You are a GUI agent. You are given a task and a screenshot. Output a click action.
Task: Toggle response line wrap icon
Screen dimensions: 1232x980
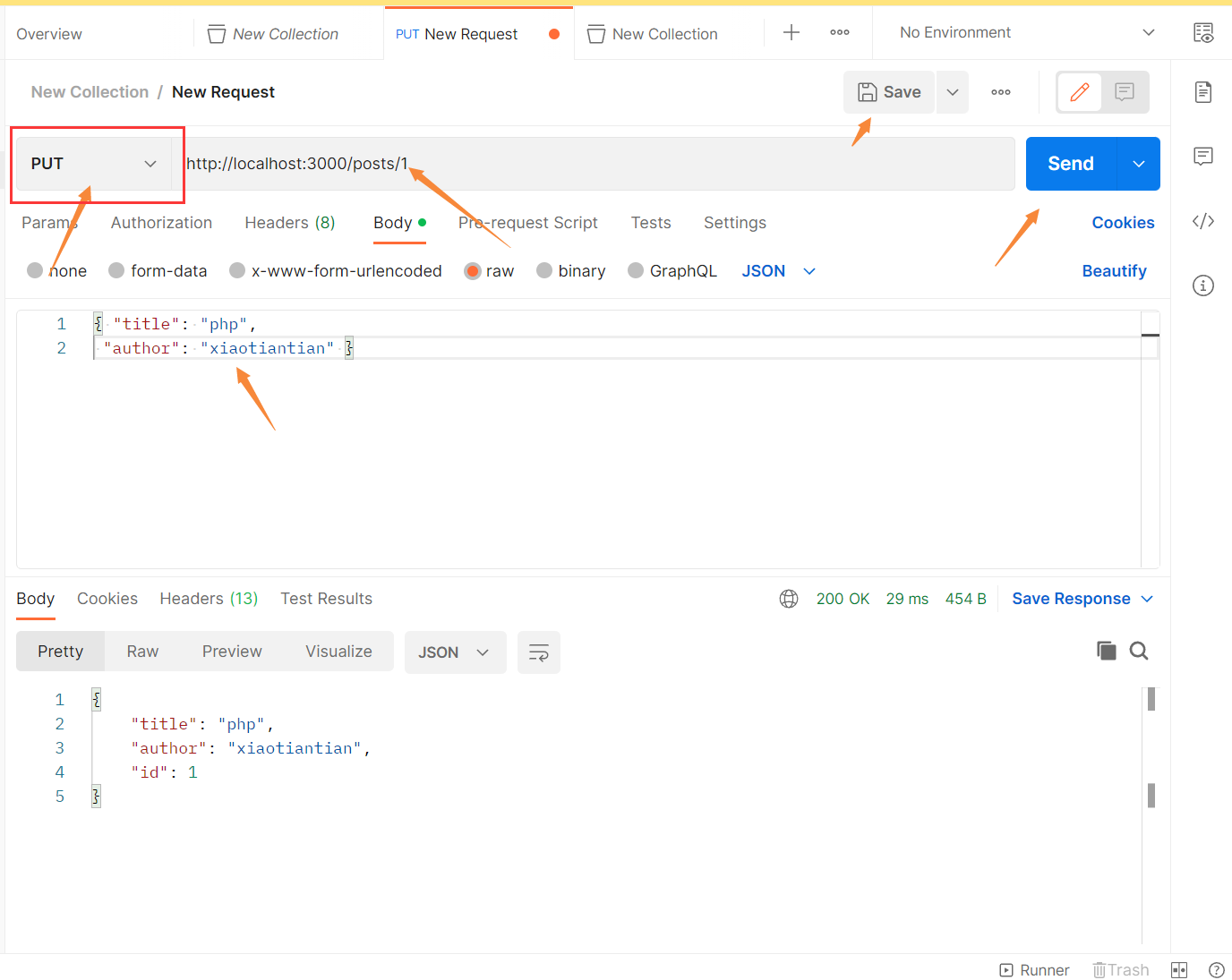pos(539,652)
